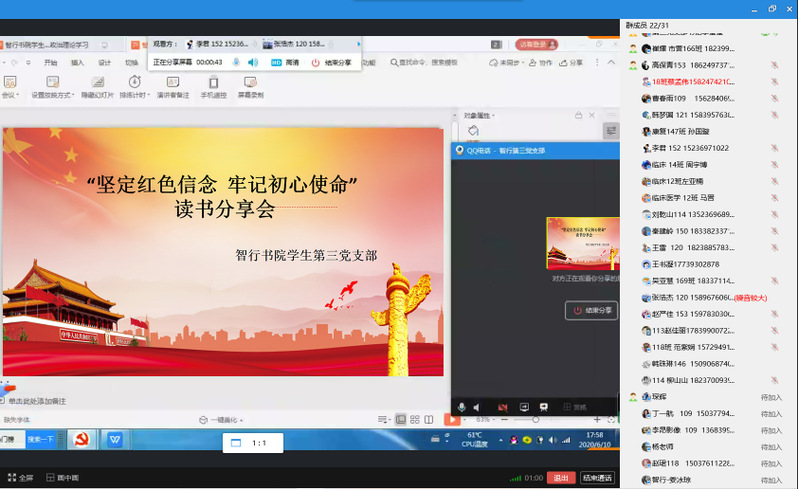Open the 设计 Design ribbon tab

(x=104, y=62)
